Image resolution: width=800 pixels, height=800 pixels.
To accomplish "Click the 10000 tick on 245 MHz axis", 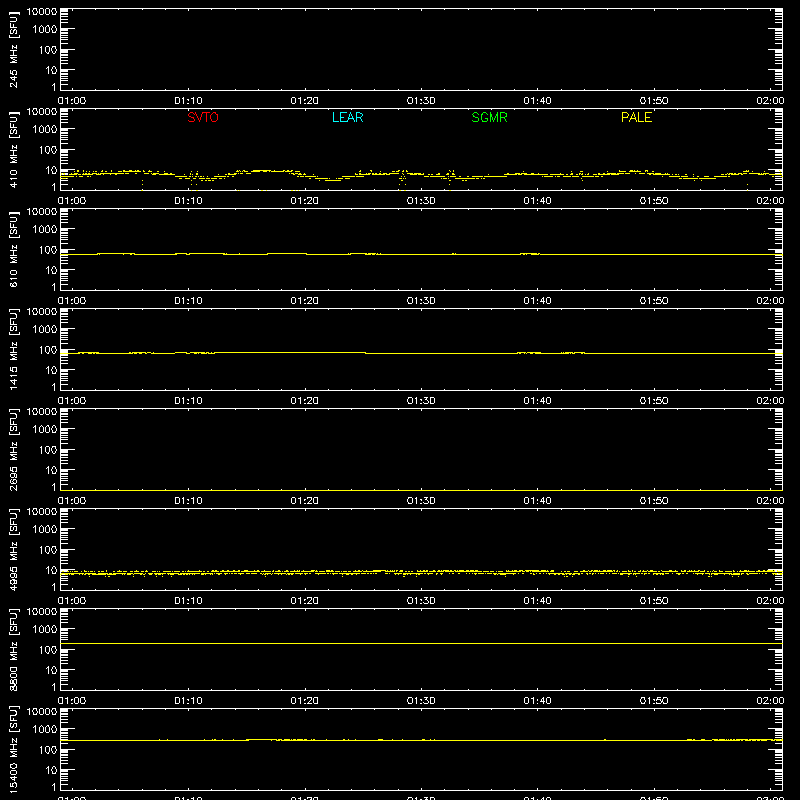I will pos(42,12).
